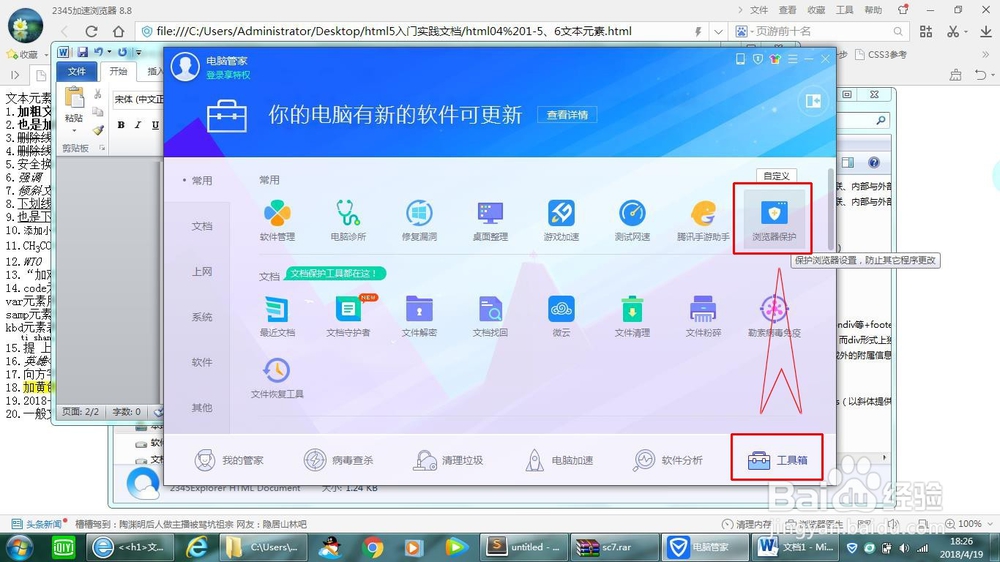Click the browser download arrow icon
Screen dimensions: 1000x562
[985, 31]
